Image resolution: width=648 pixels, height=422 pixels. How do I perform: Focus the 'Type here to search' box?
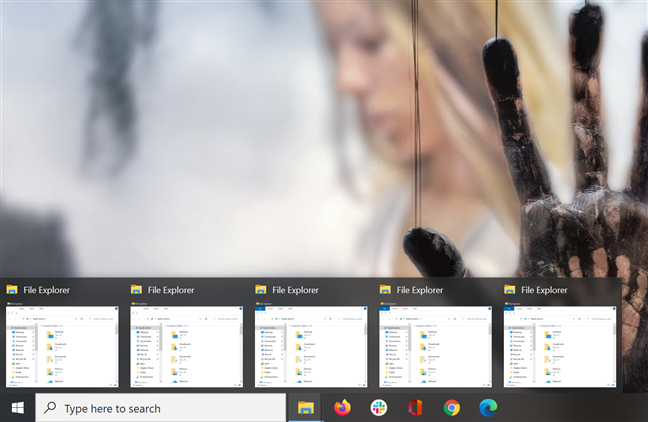[x=160, y=408]
